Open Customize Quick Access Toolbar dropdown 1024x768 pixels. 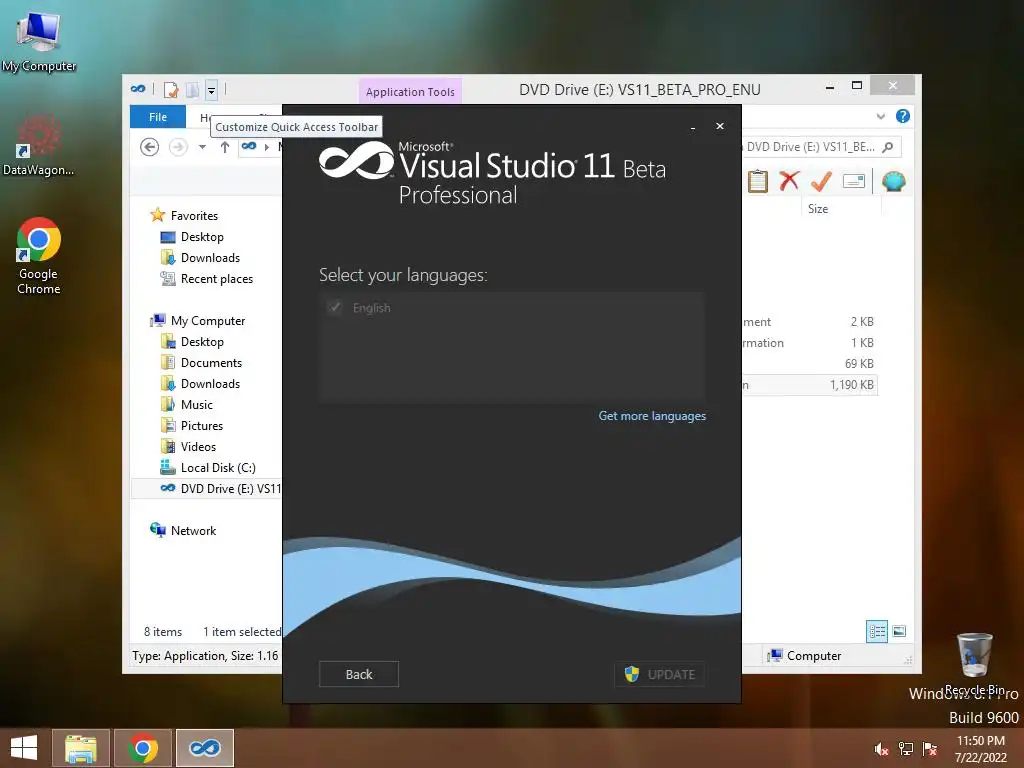[211, 90]
